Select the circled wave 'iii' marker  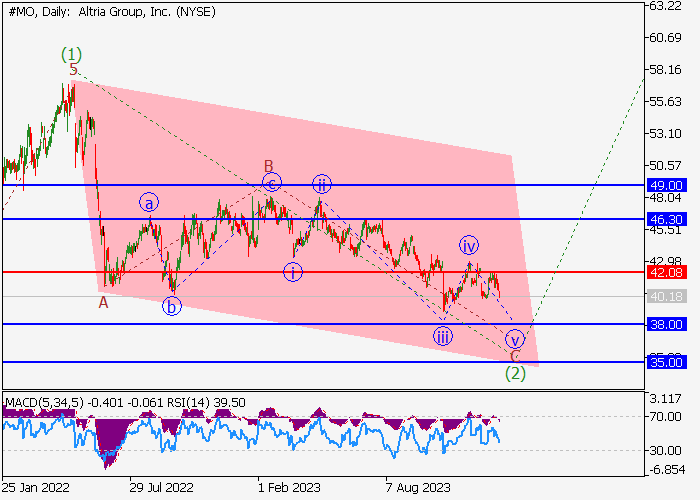[x=443, y=337]
